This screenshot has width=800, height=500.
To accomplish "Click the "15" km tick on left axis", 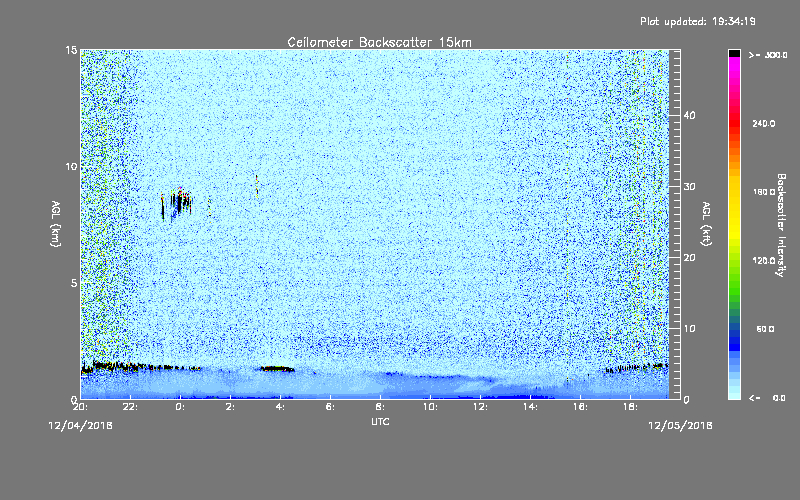I will [x=71, y=50].
